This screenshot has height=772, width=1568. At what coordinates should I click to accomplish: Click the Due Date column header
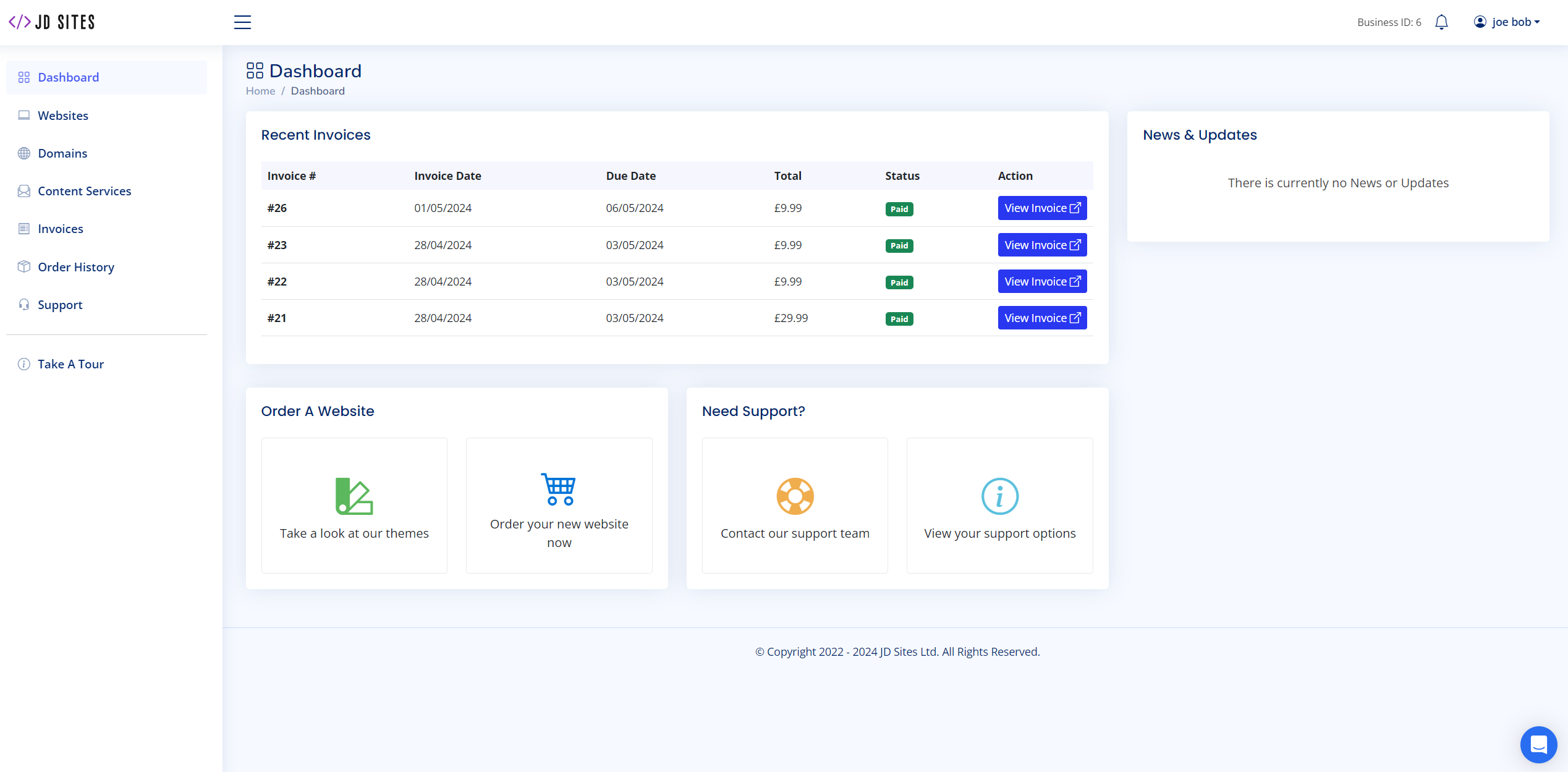[630, 176]
